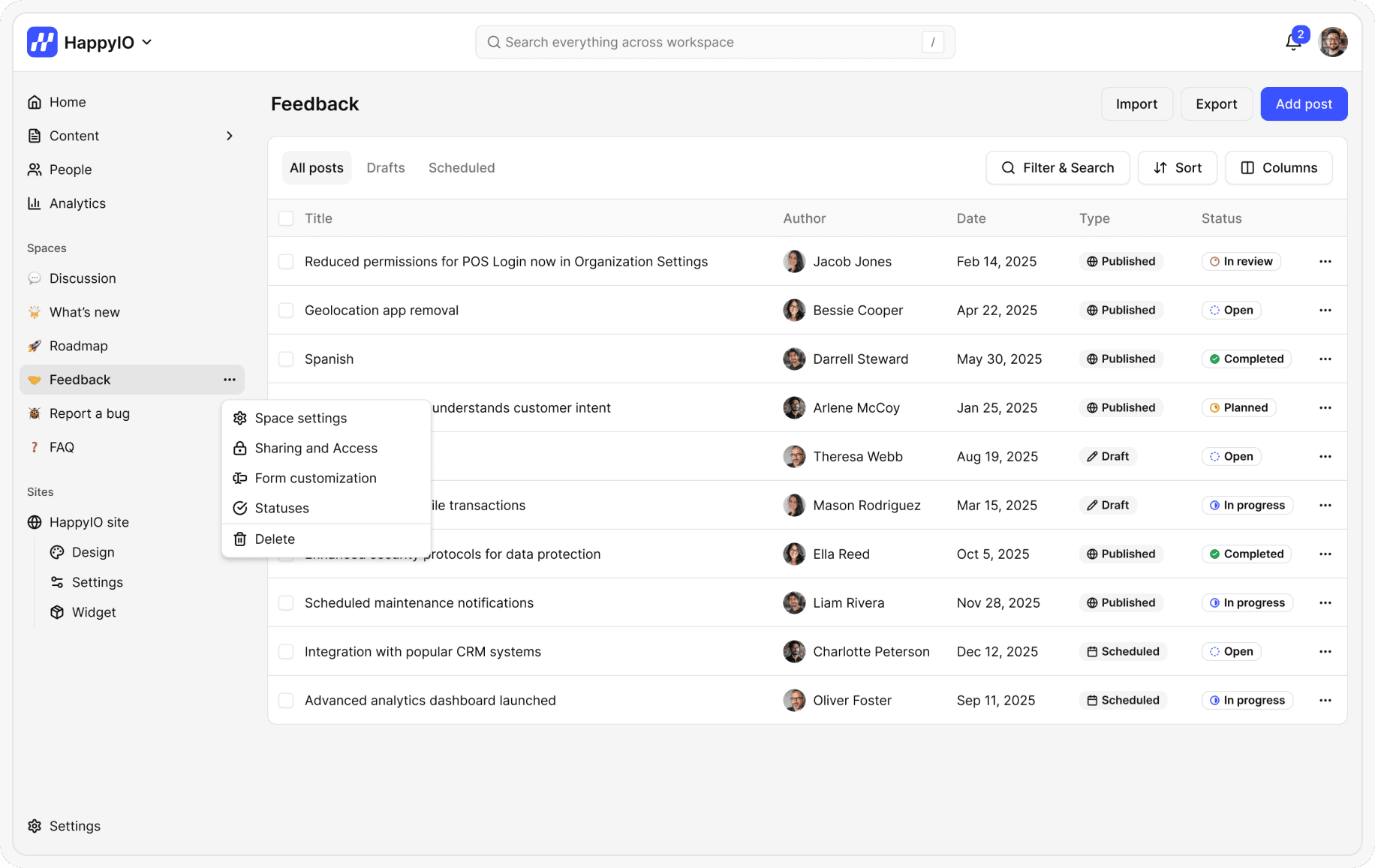Image resolution: width=1375 pixels, height=868 pixels.
Task: Open row actions for Theresa Webb post
Action: pyautogui.click(x=1325, y=456)
